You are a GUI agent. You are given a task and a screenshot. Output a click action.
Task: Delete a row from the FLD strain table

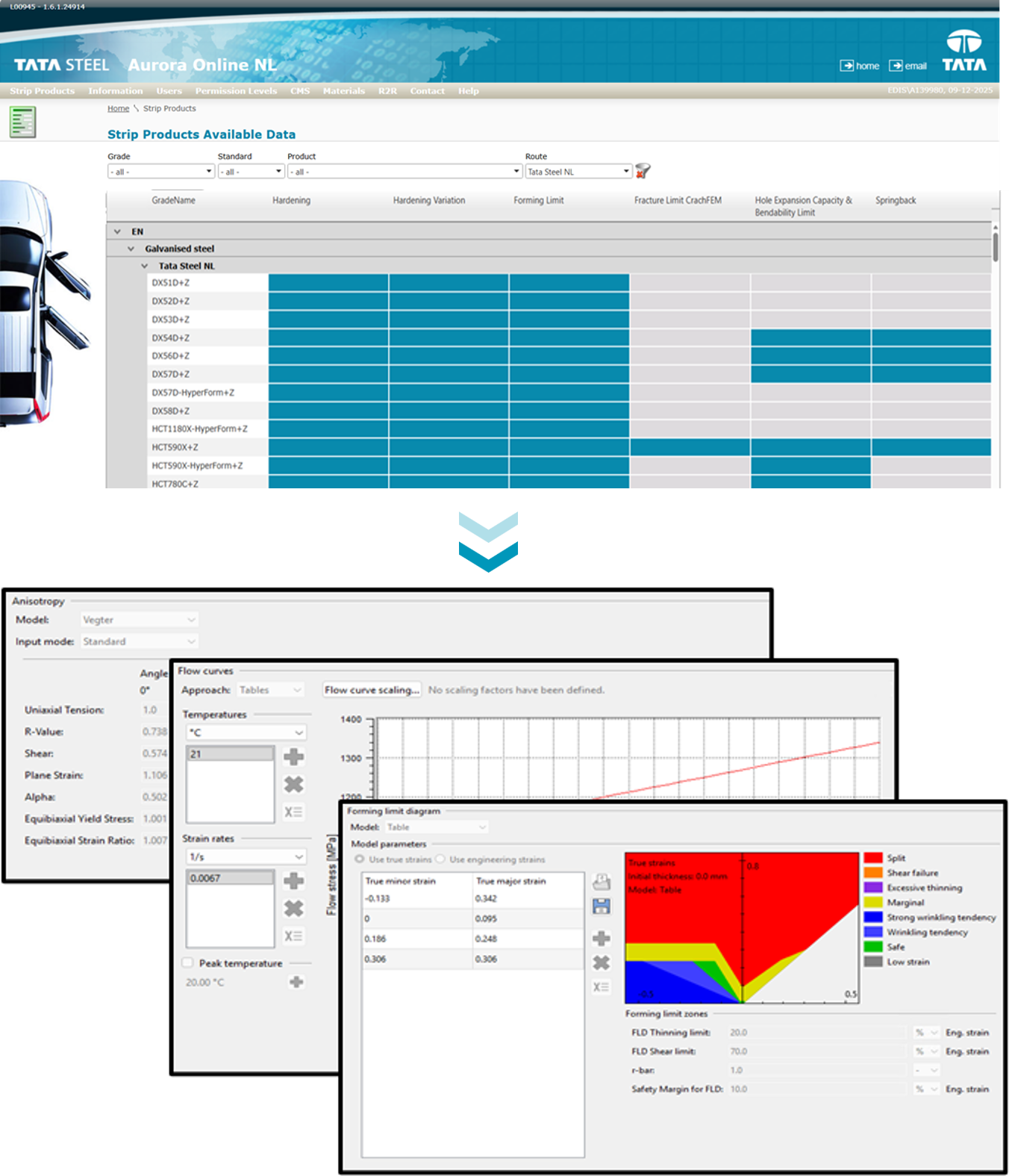pyautogui.click(x=602, y=962)
